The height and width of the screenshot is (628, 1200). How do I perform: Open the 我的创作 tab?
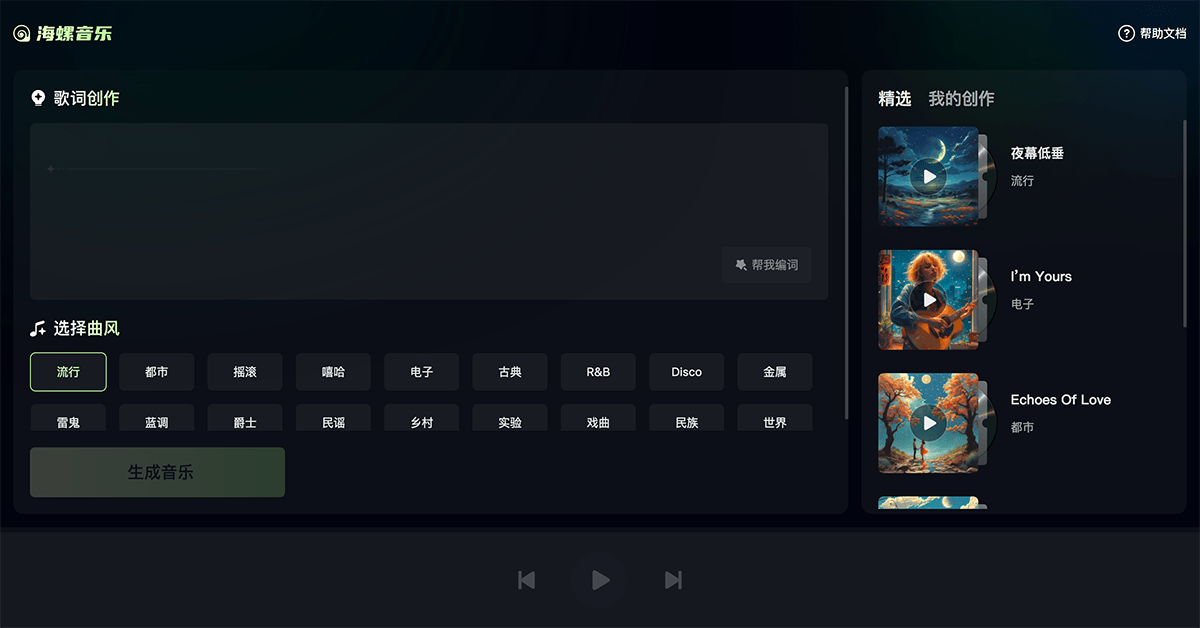[960, 98]
